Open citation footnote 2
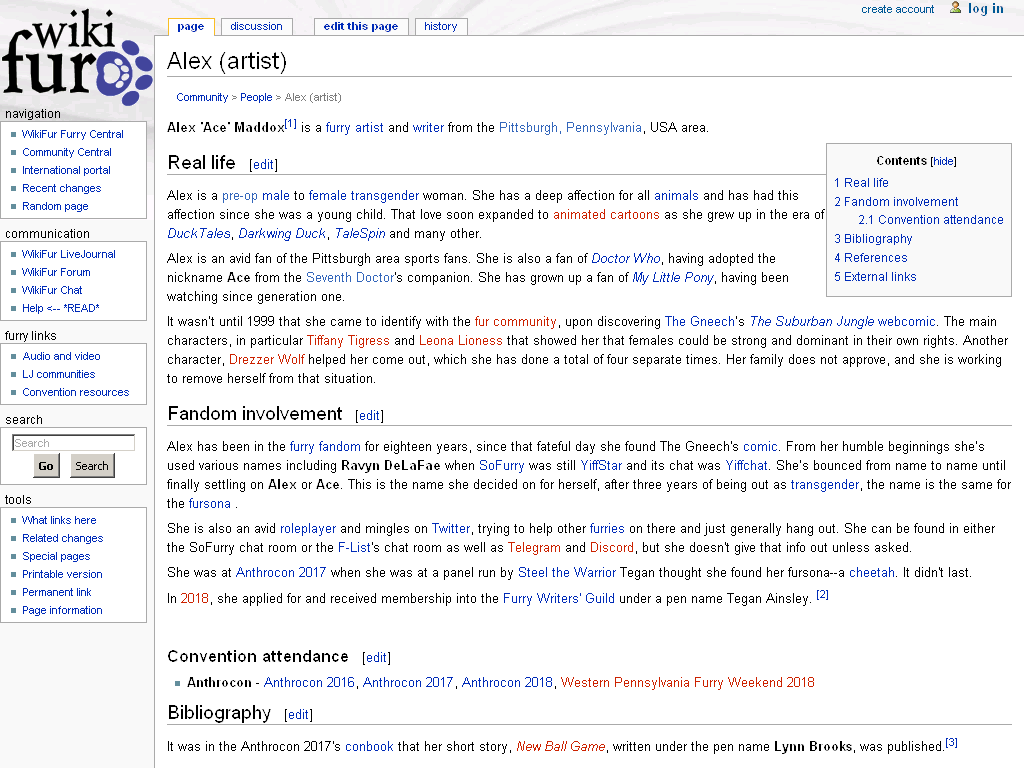 click(x=822, y=594)
